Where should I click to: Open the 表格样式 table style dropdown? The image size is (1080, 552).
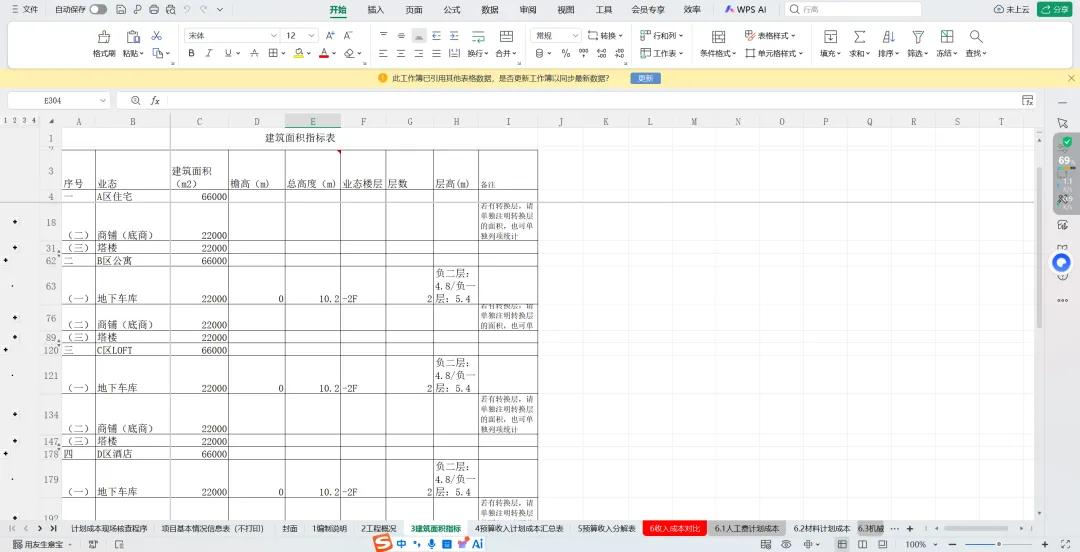770,35
